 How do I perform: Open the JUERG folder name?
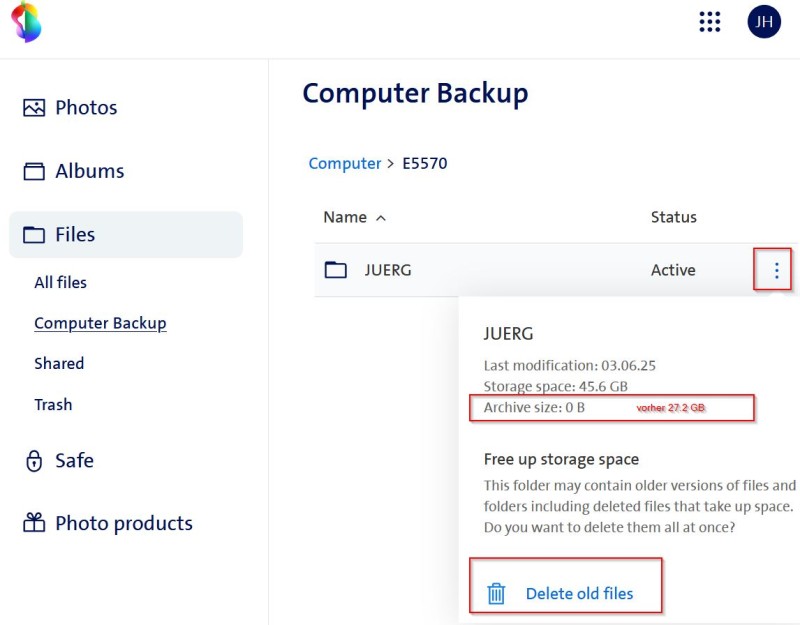coord(387,270)
